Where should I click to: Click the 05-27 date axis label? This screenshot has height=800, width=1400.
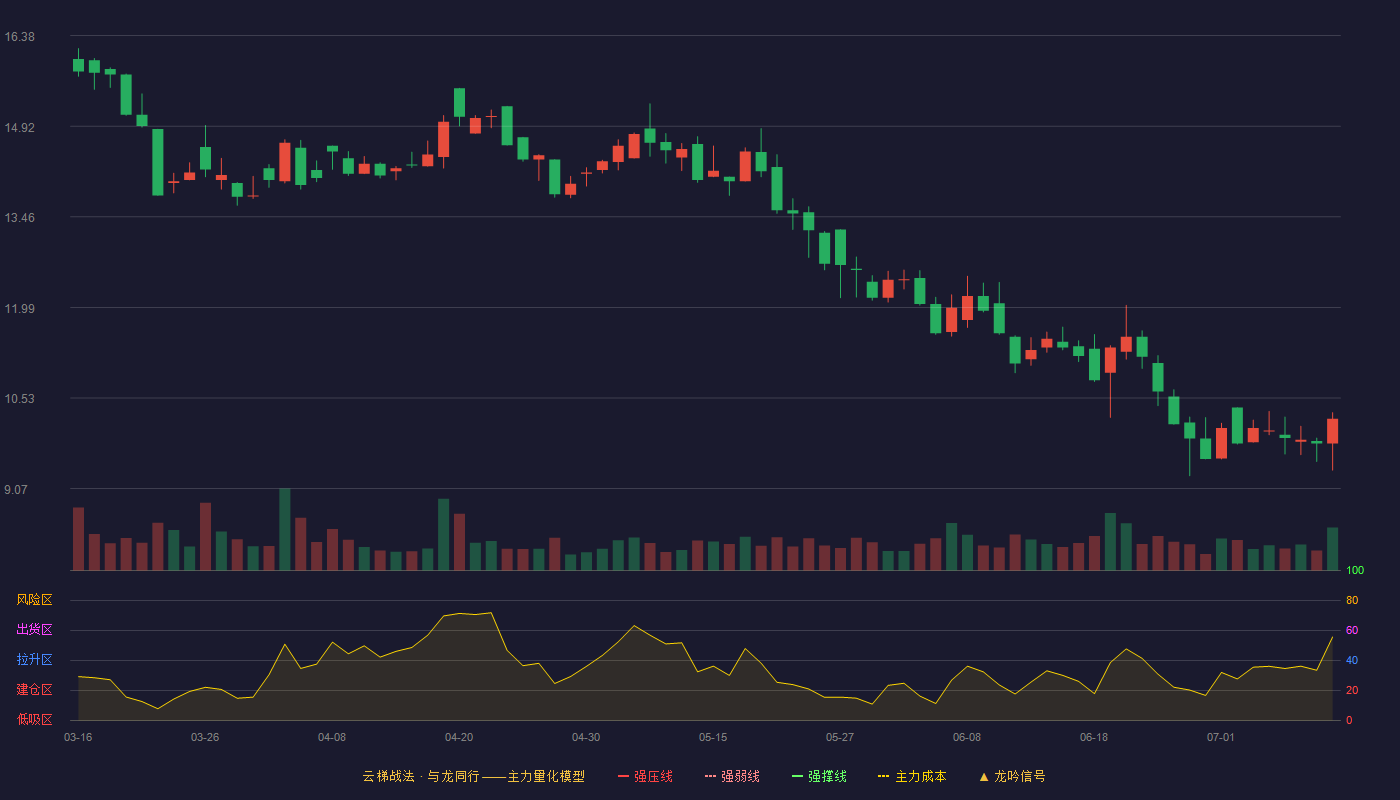[840, 737]
